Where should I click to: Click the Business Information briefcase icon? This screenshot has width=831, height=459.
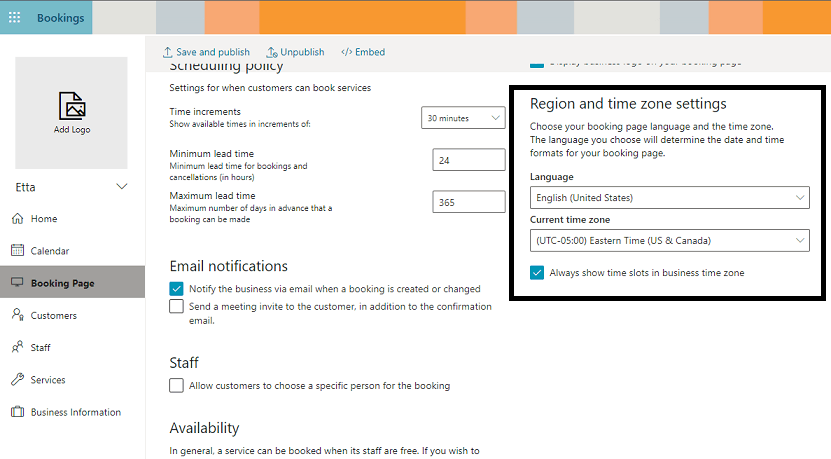17,411
